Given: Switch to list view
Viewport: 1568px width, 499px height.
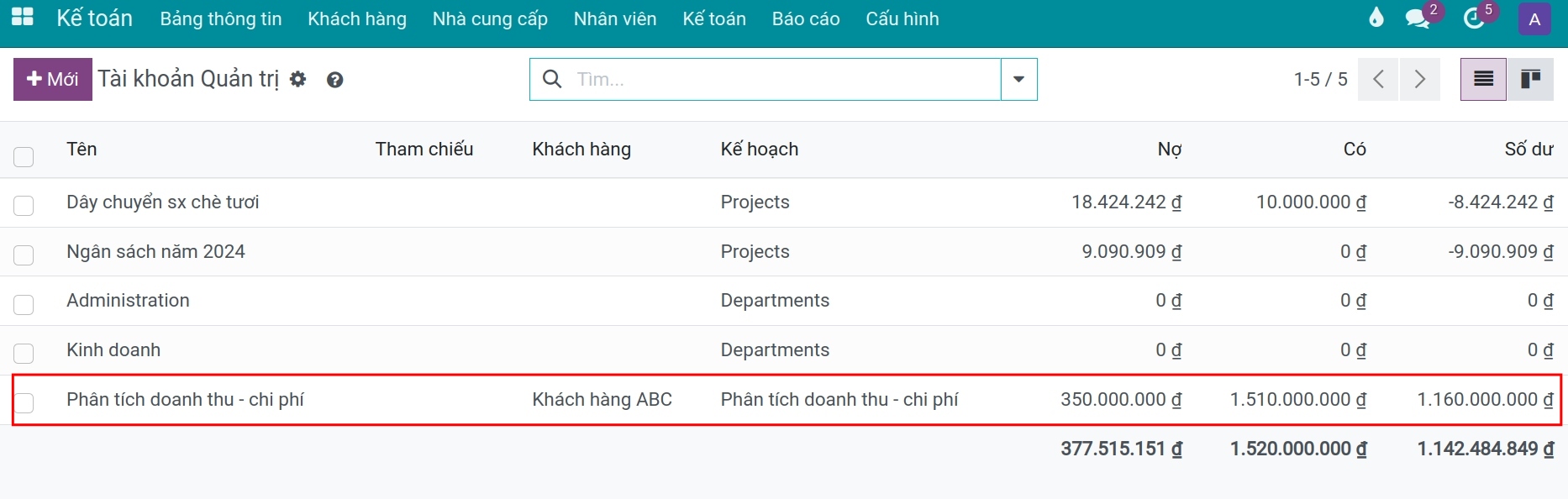Looking at the screenshot, I should pos(1483,79).
